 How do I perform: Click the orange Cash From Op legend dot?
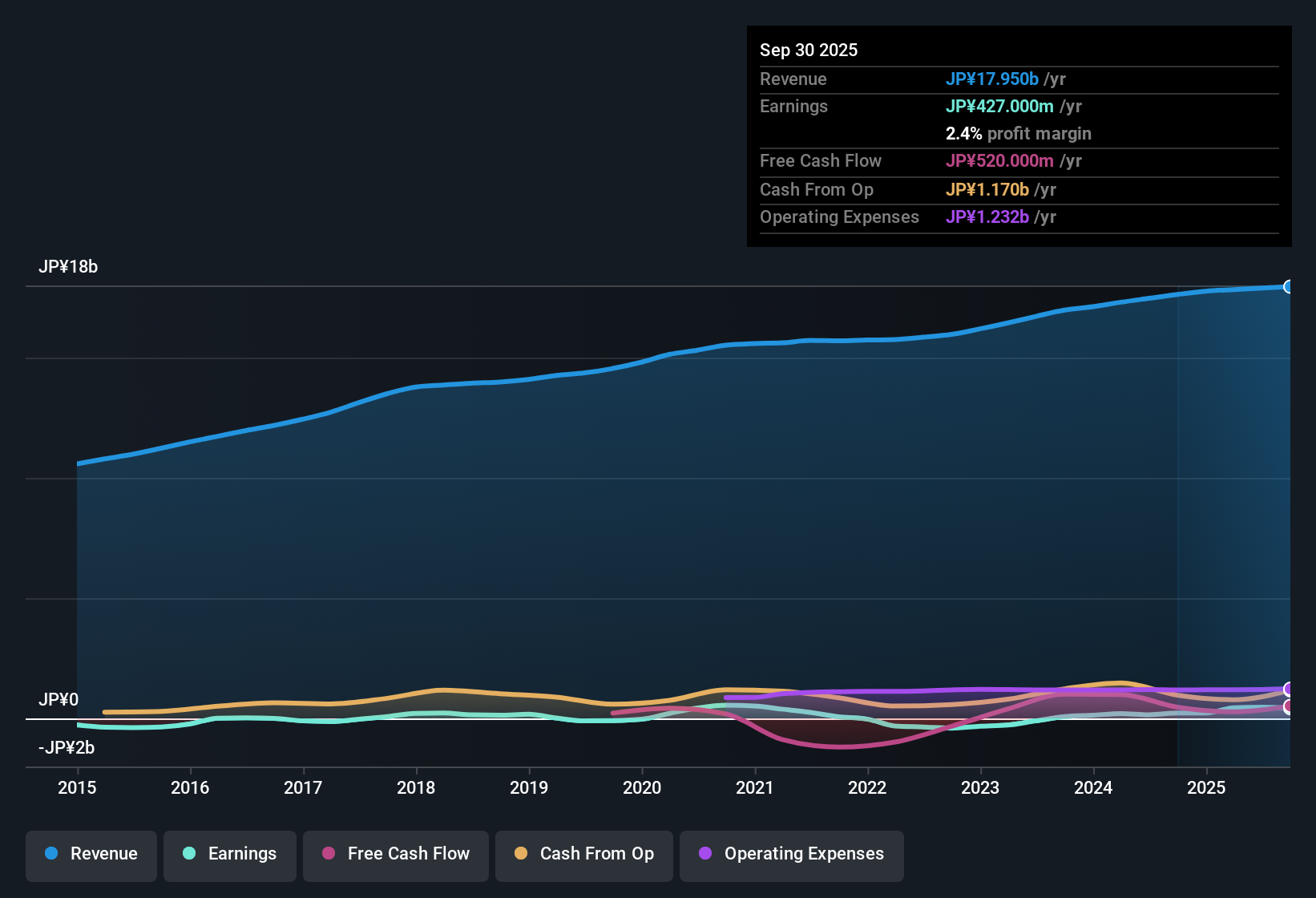[x=521, y=854]
